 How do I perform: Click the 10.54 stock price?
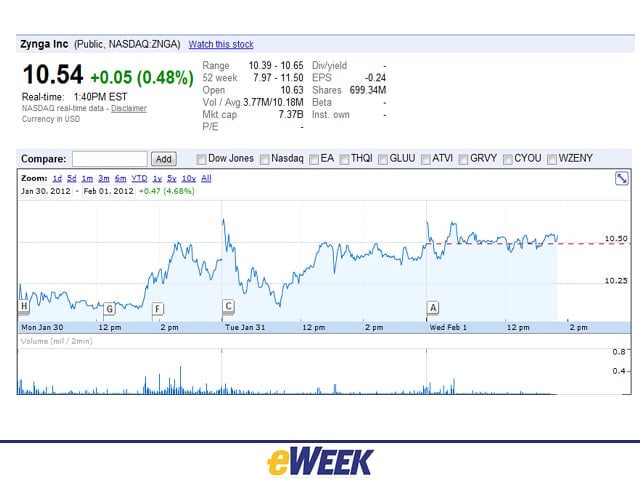click(x=53, y=75)
